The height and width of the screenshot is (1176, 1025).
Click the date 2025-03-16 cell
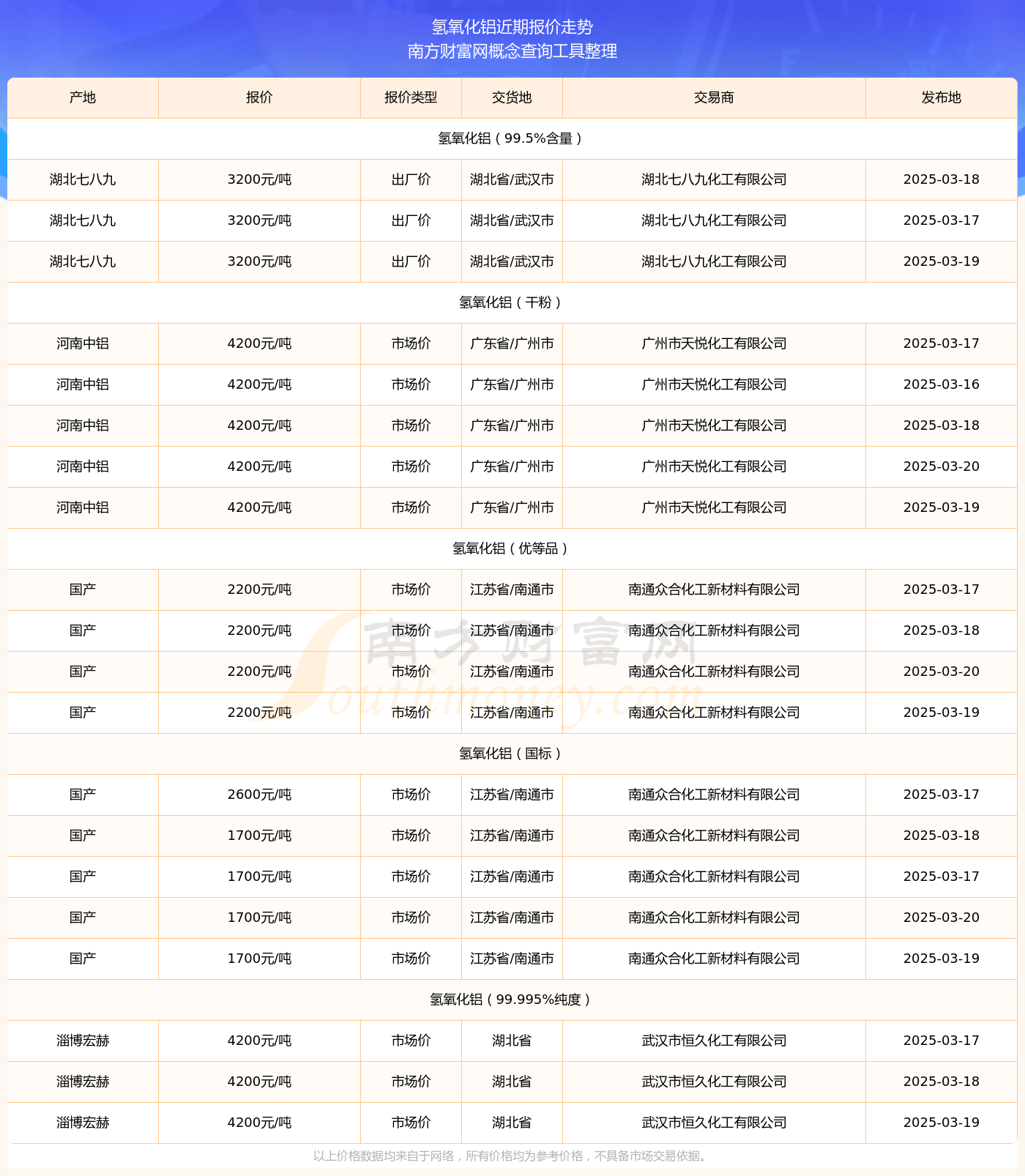[x=942, y=384]
